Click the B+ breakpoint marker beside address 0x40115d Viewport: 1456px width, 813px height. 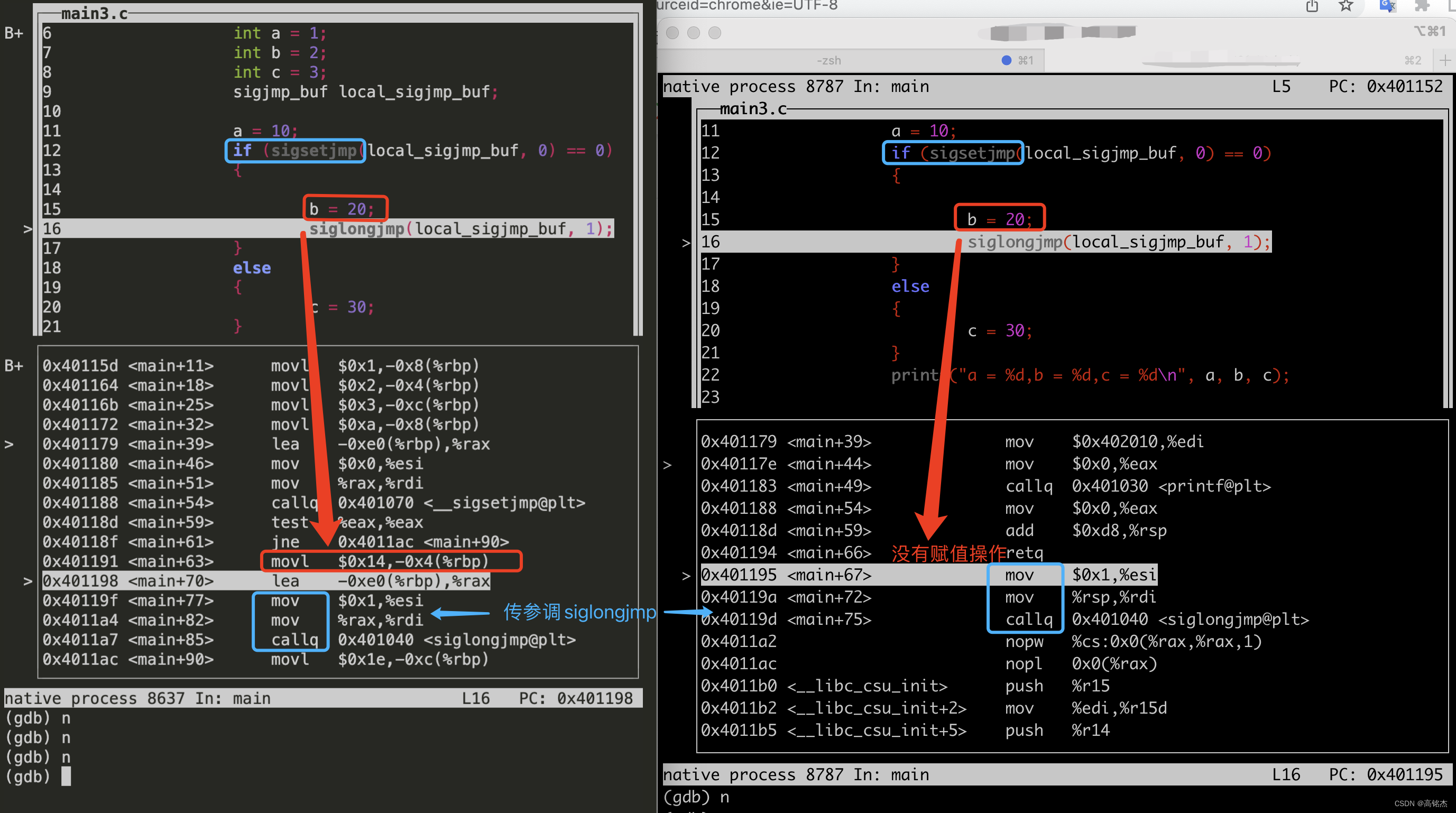click(x=14, y=366)
